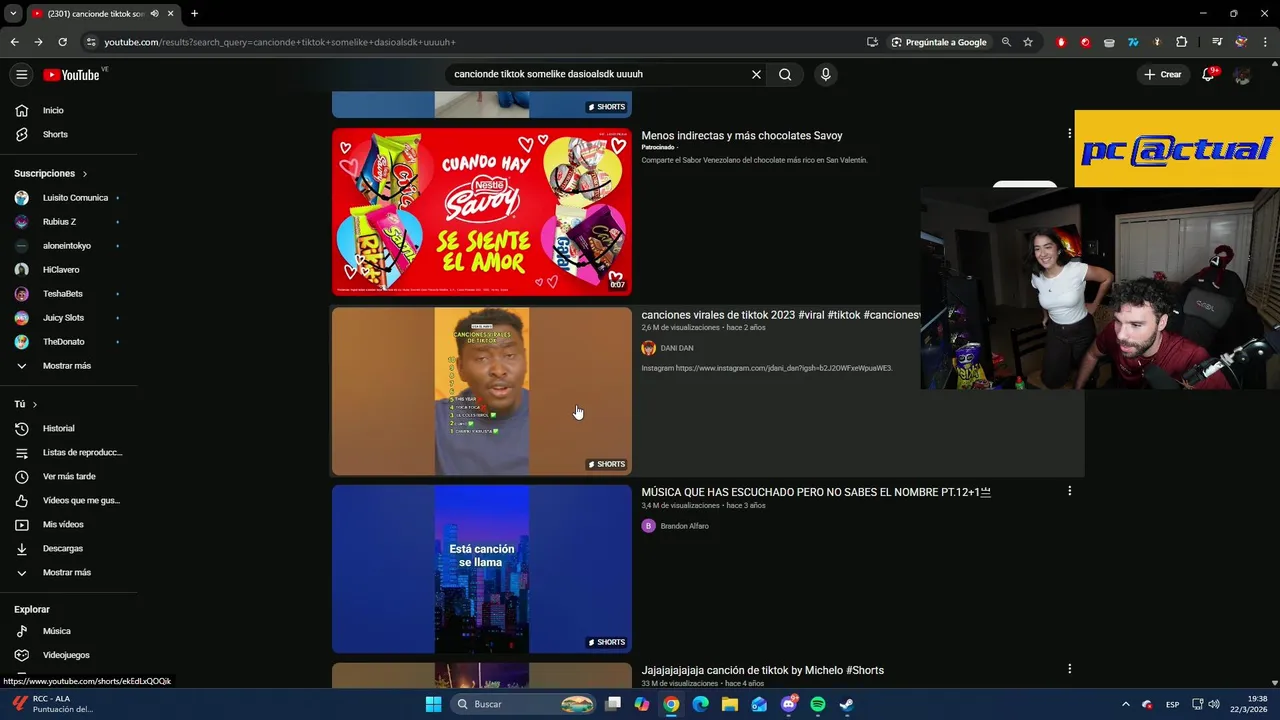Go back with the browser back arrow
Viewport: 1280px width, 720px height.
pyautogui.click(x=14, y=42)
